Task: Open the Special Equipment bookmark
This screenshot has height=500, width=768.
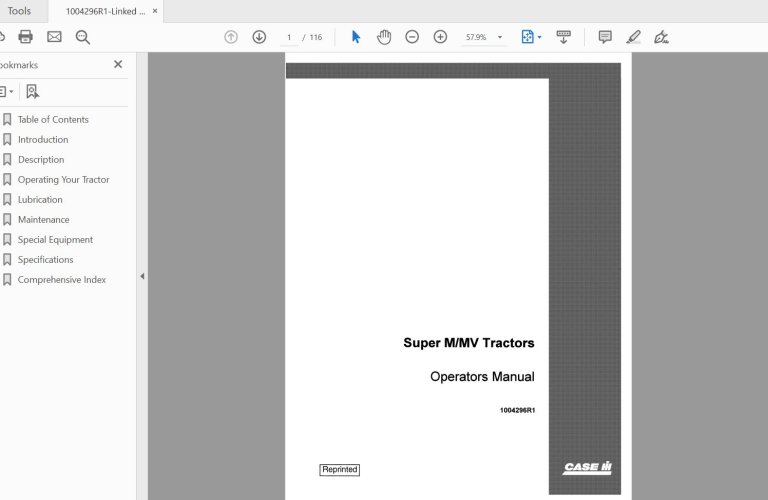Action: point(55,240)
